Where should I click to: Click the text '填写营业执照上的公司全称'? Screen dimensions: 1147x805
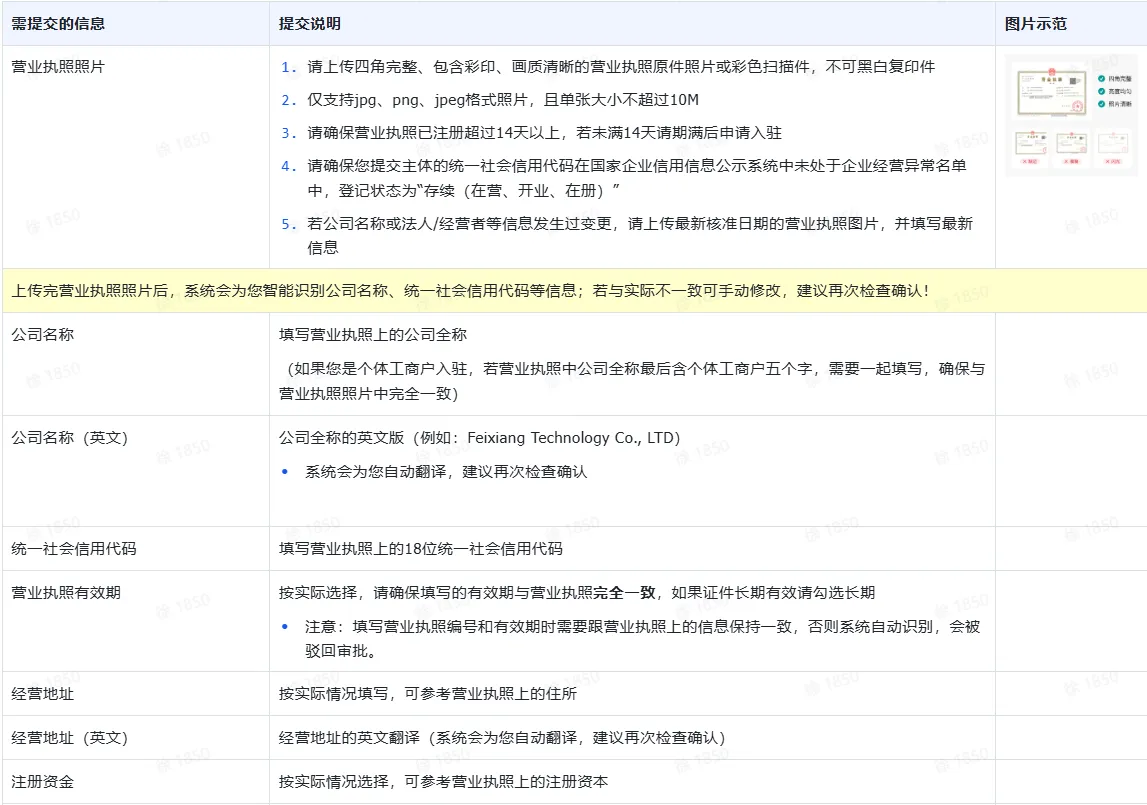(372, 334)
